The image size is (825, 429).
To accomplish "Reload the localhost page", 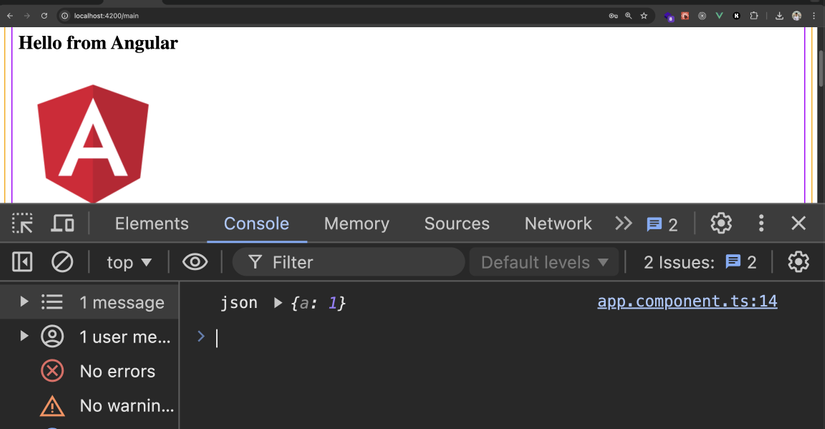I will tap(44, 16).
